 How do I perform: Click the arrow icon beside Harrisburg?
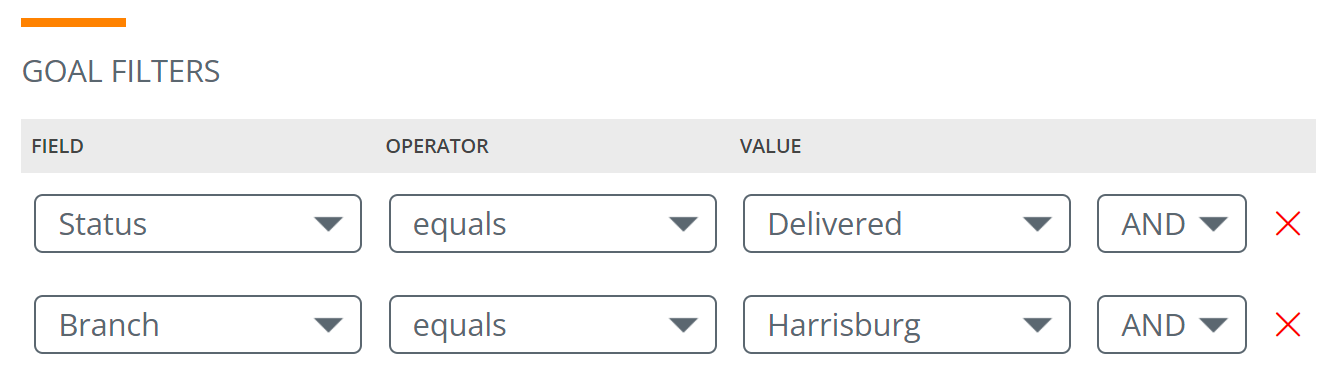coord(1037,325)
